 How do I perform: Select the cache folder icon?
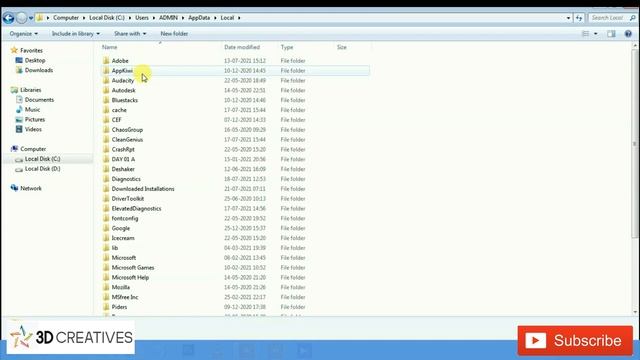point(106,110)
